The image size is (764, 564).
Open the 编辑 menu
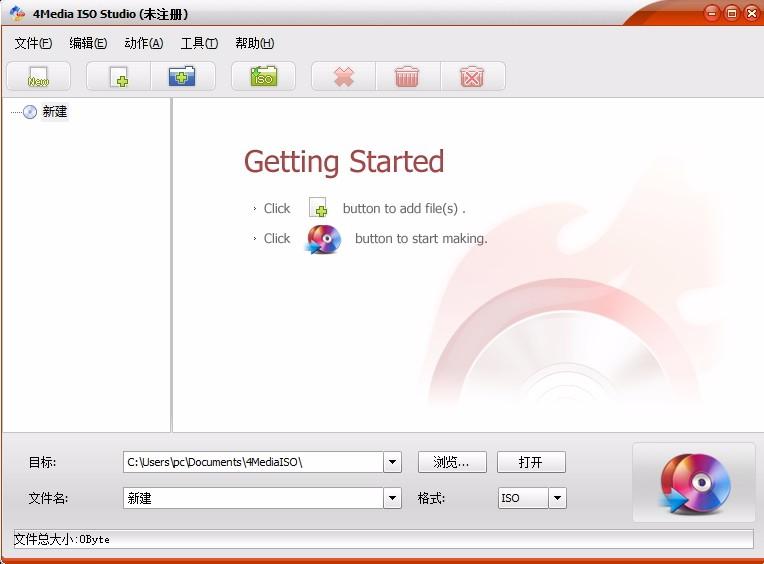(x=88, y=43)
